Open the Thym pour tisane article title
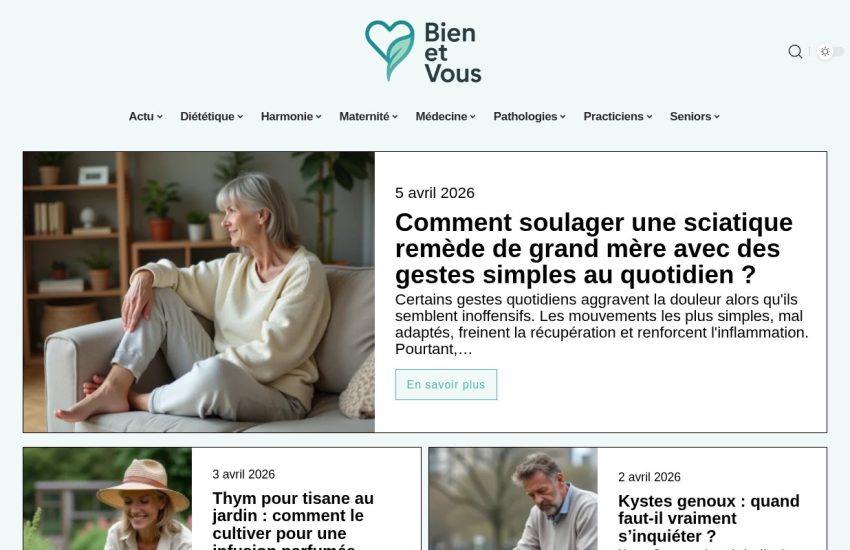This screenshot has width=850, height=550. click(293, 520)
